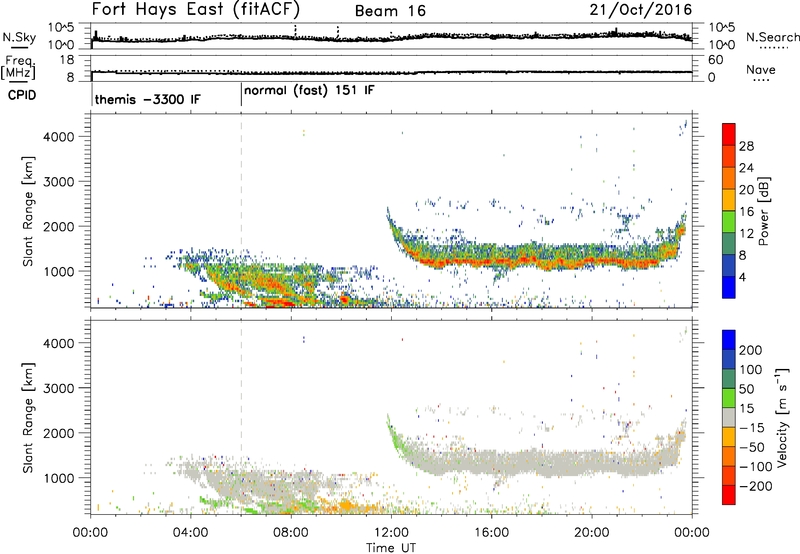The width and height of the screenshot is (800, 554).
Task: Click the "-100" Velocity color bar label
Action: pos(755,467)
